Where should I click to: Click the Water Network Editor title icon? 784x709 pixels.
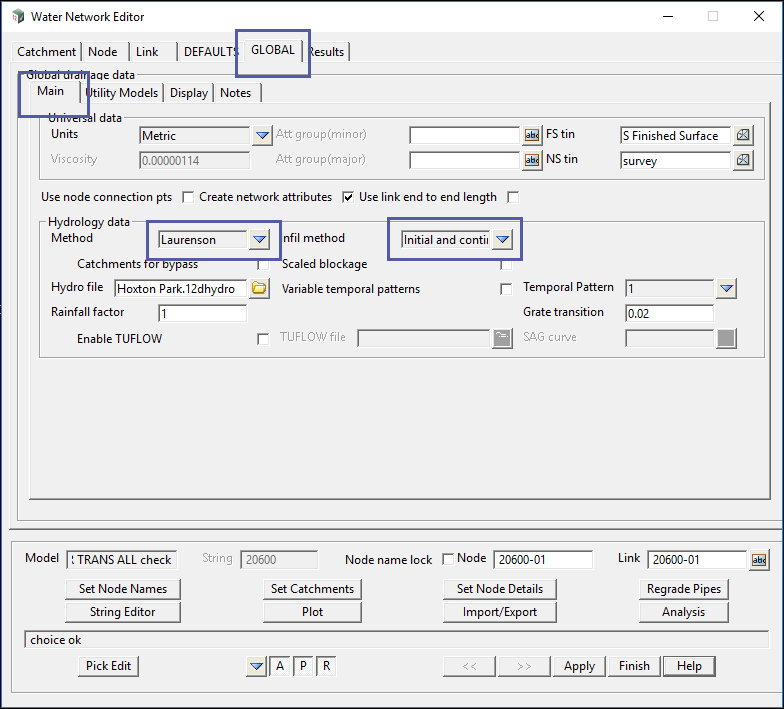click(17, 17)
